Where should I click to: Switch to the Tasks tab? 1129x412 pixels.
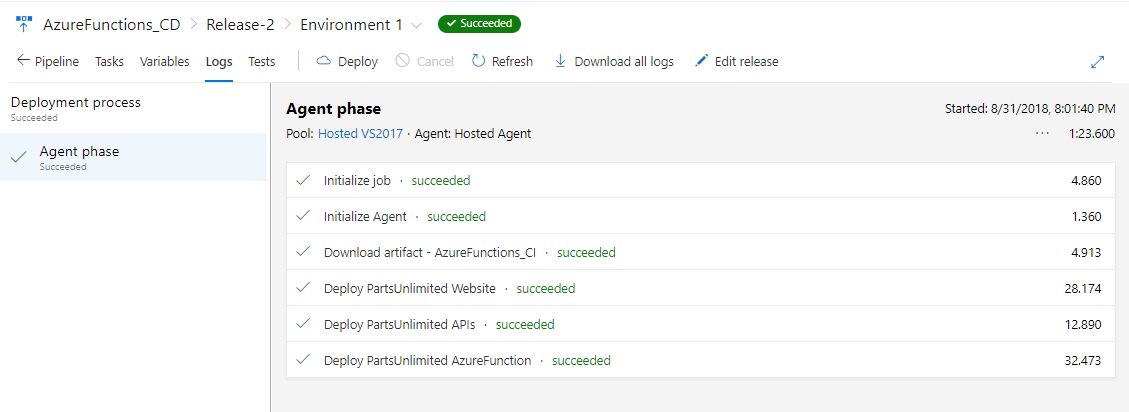tap(109, 62)
